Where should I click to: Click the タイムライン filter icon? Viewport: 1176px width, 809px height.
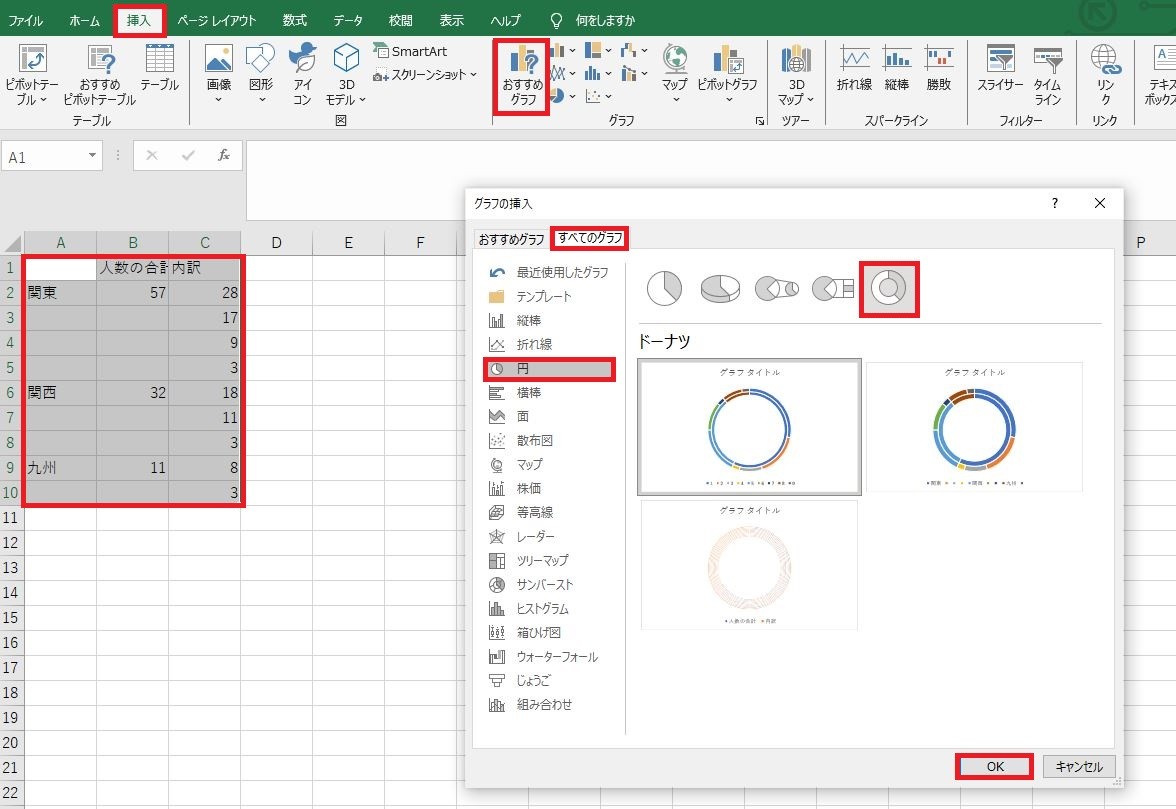click(x=1047, y=74)
